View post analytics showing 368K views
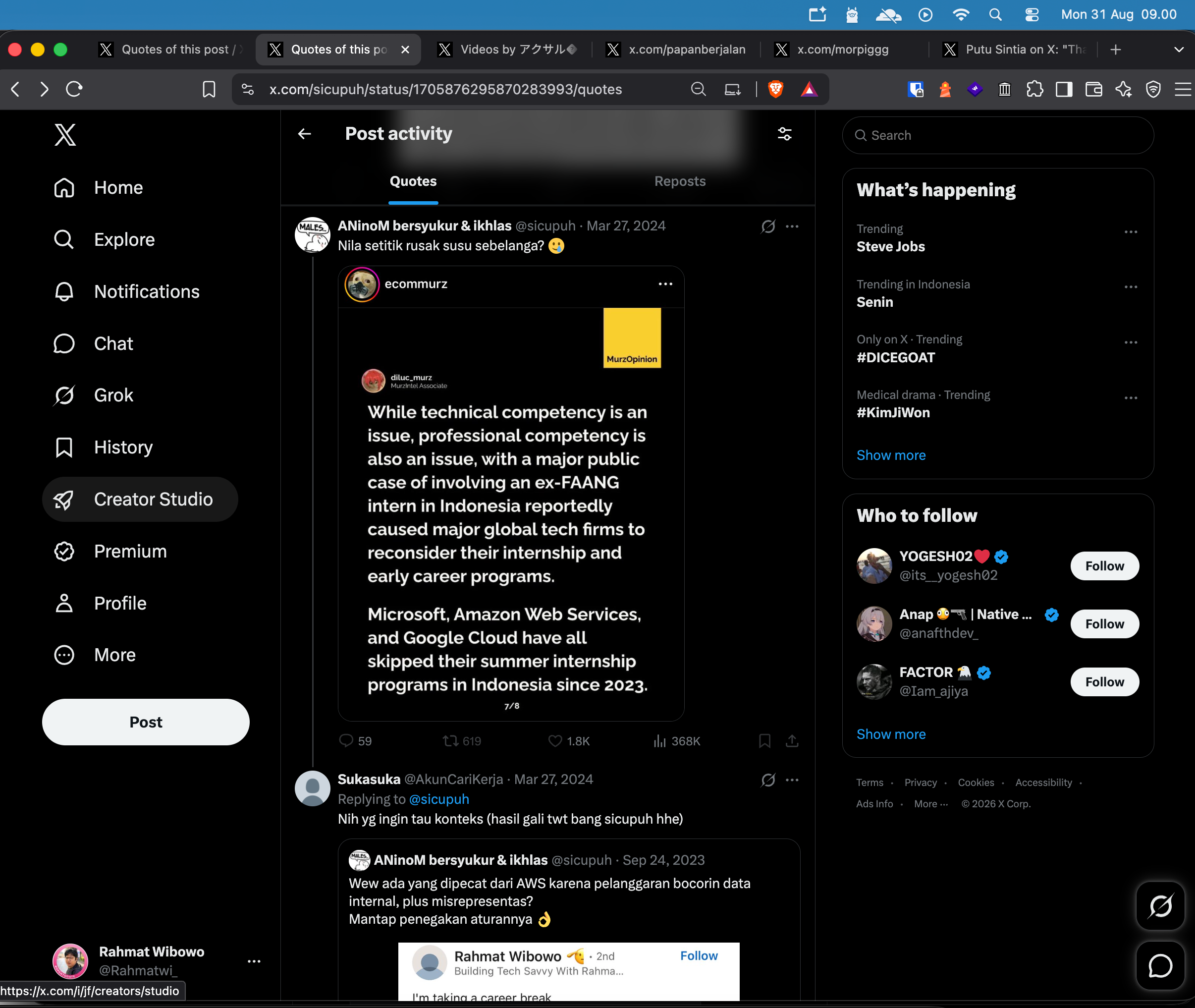Viewport: 1195px width, 1008px height. [x=676, y=740]
